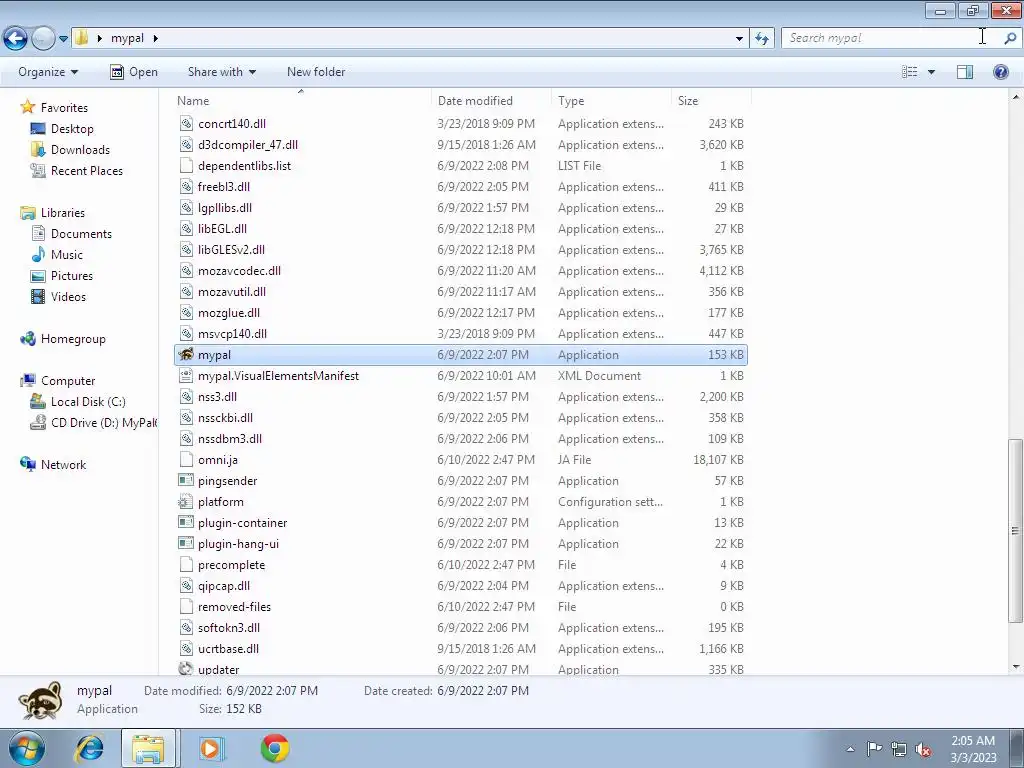Select the ucrtbase.dll file name
Screen dimensions: 1024x768
(229, 648)
